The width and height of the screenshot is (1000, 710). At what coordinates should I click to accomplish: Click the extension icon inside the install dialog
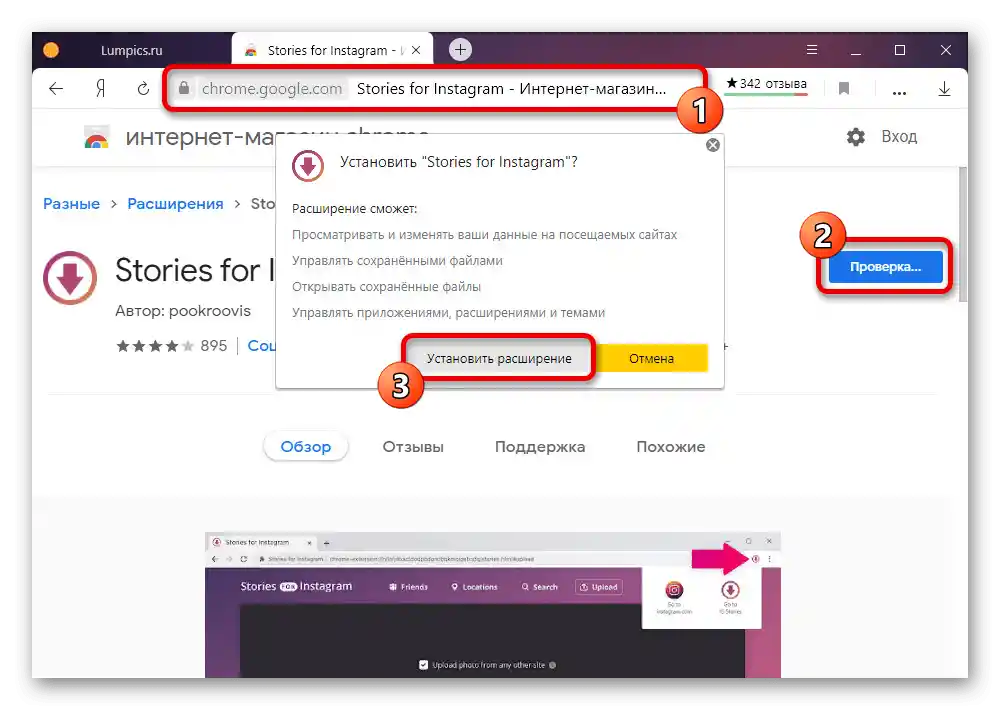click(x=308, y=166)
